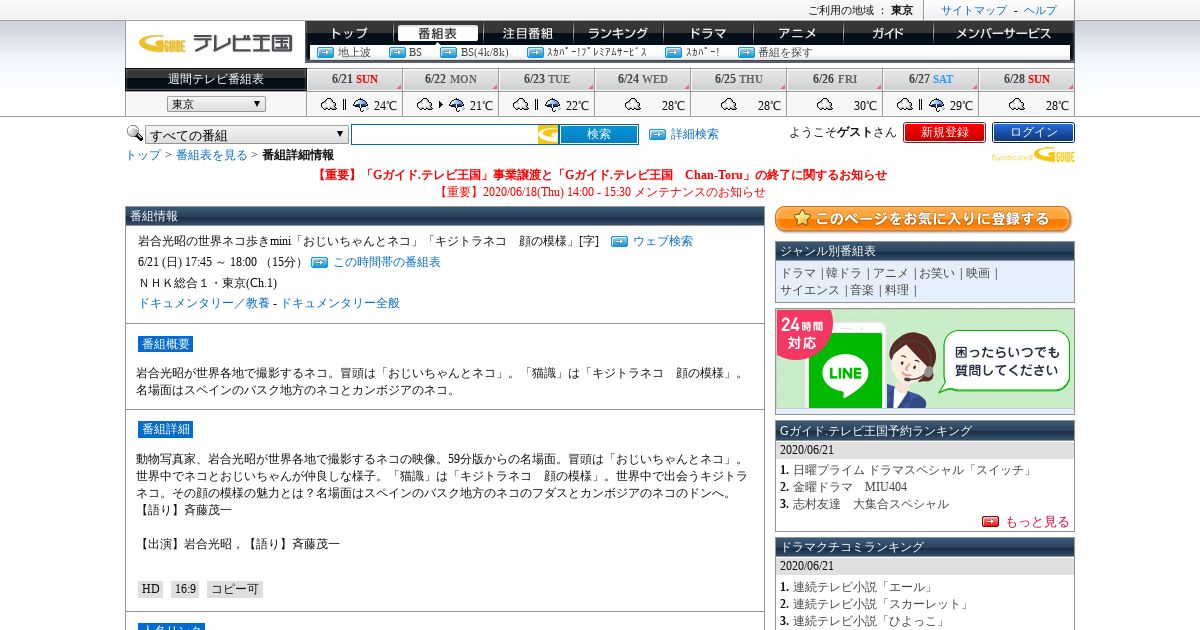Viewport: 1200px width, 630px height.
Task: Go to 番組表を見る in the breadcrumb
Action: click(x=211, y=155)
